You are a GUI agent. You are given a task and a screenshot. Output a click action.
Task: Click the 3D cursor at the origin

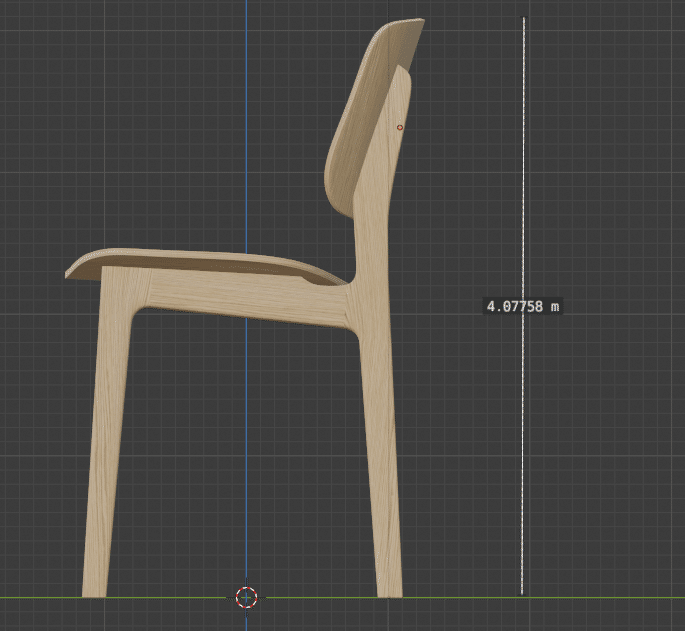(246, 598)
